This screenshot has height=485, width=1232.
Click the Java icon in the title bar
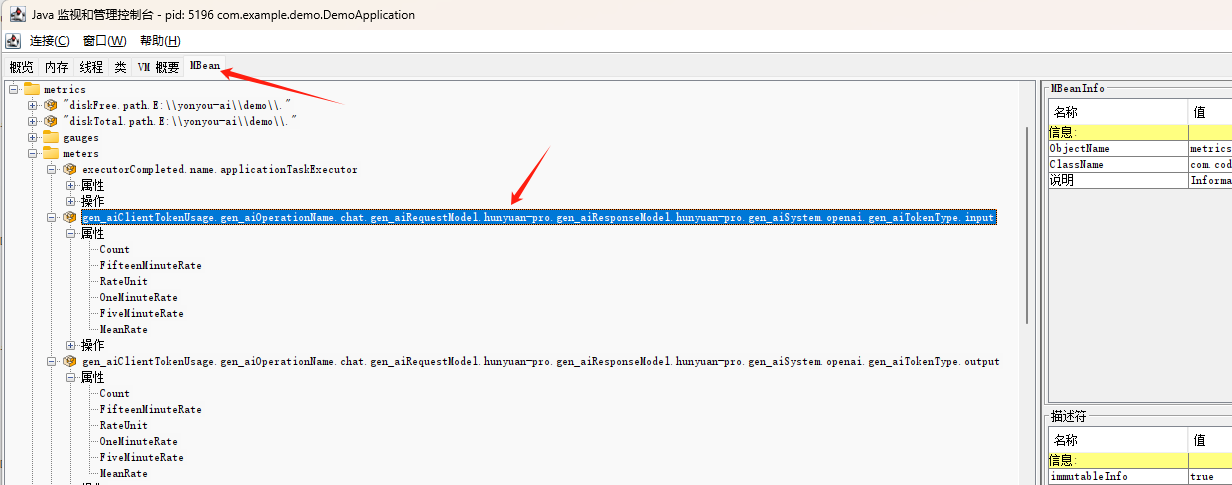click(x=17, y=15)
